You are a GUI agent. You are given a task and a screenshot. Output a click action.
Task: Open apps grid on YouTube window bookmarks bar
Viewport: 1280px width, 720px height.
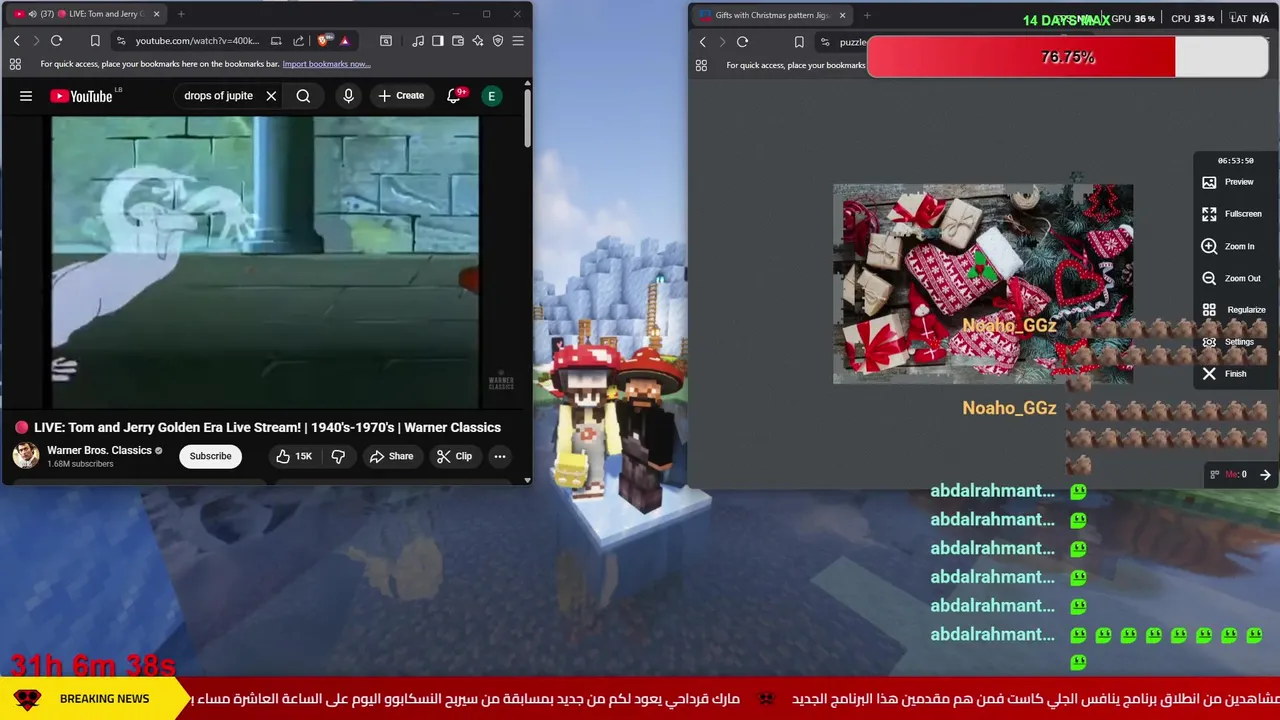[15, 64]
